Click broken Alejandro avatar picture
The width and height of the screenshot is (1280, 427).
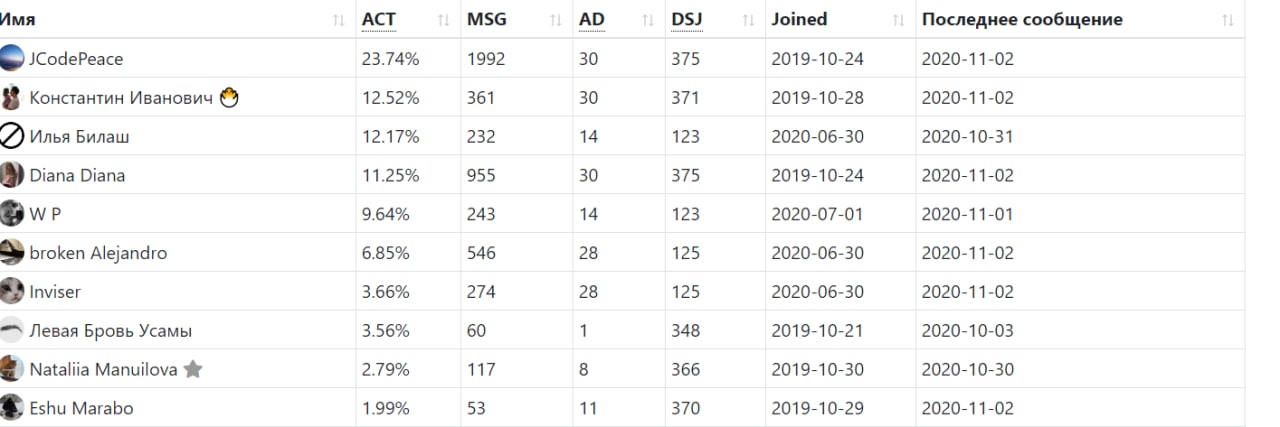tap(12, 252)
